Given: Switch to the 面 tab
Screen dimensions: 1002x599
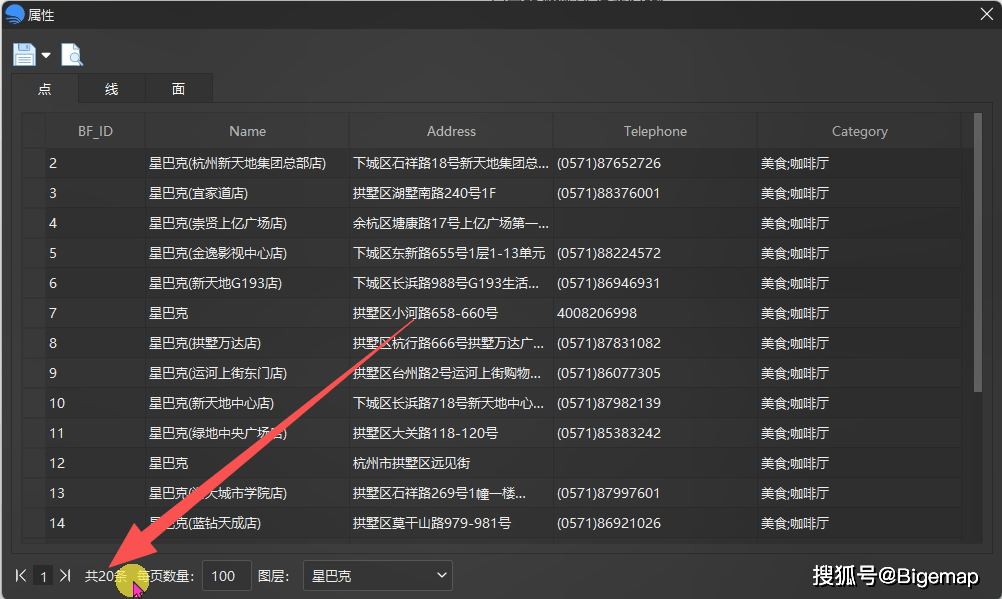Looking at the screenshot, I should click(179, 89).
